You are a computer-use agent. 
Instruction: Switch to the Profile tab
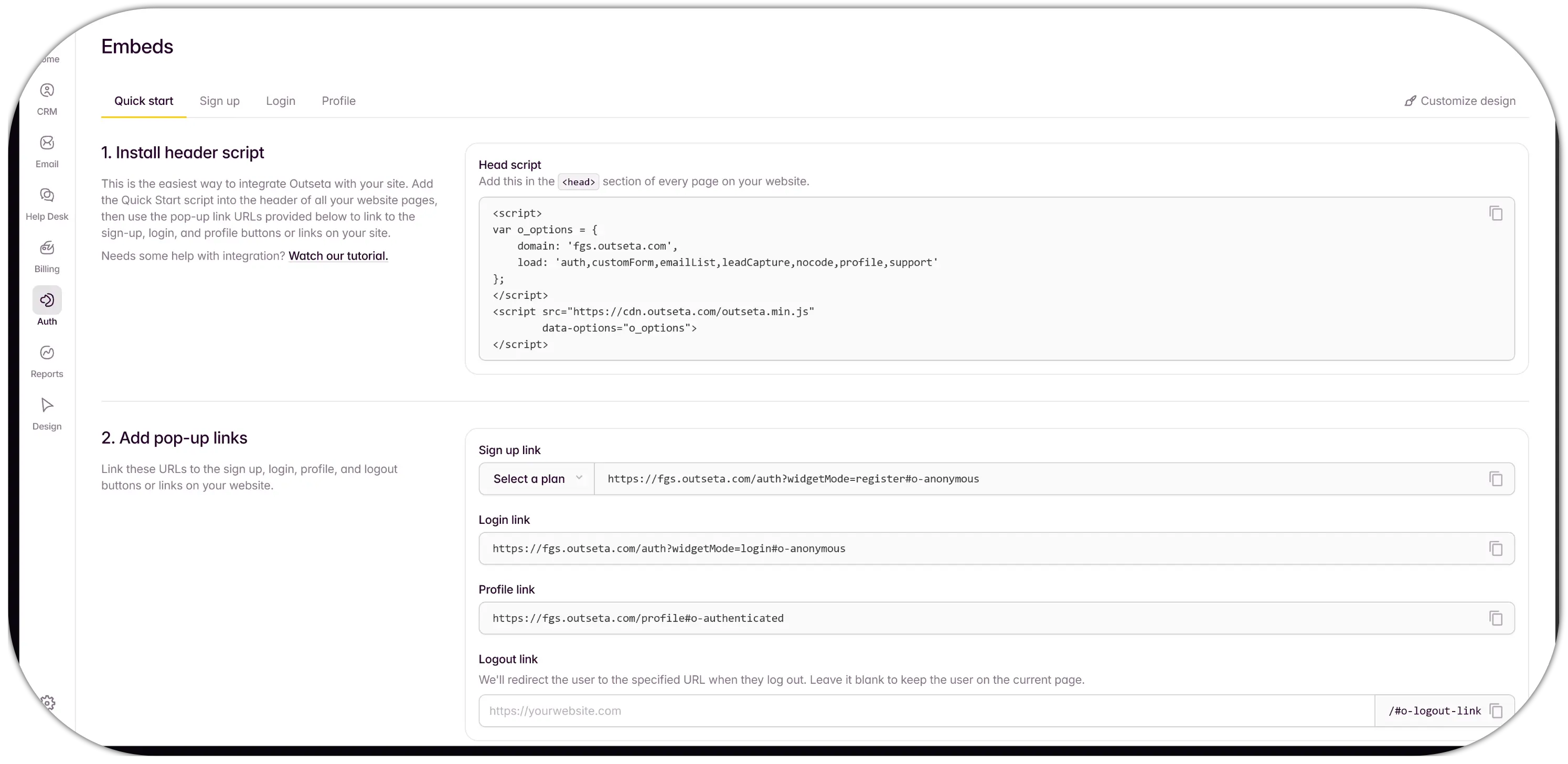coord(338,101)
